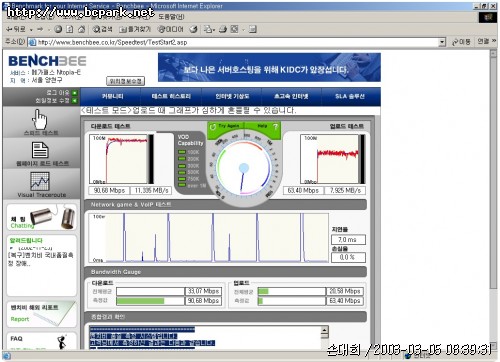Click the 33.07 Mbps download average value
The image size is (500, 362).
click(203, 291)
